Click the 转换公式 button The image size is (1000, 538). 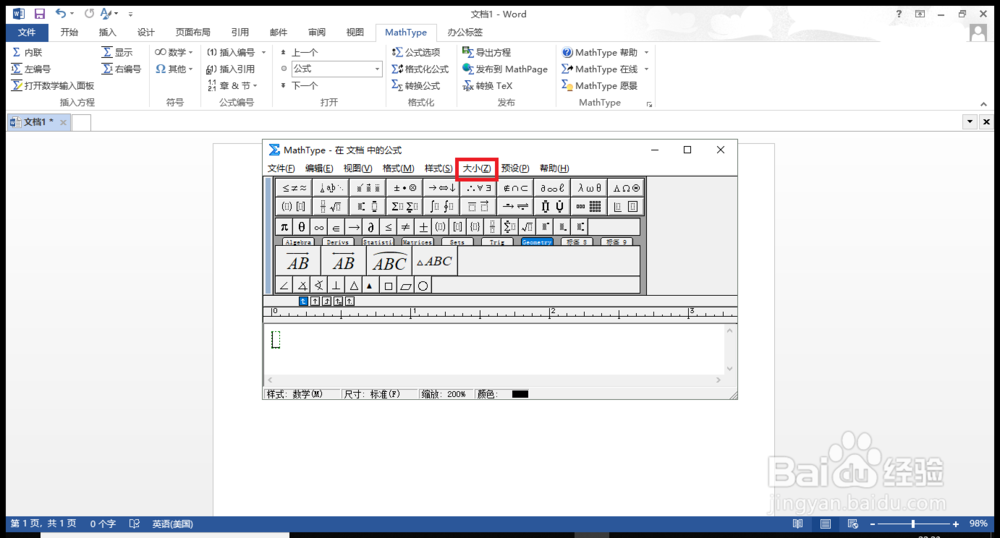coord(416,85)
